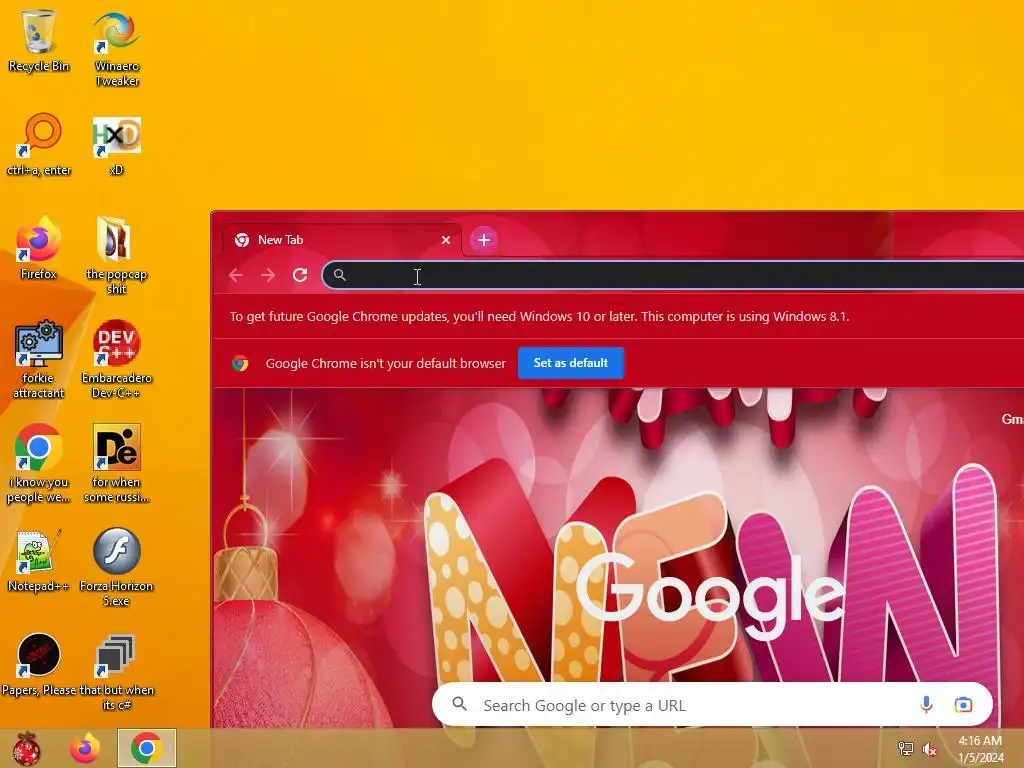Viewport: 1024px width, 768px height.
Task: Click the search icon in address bar
Action: (x=340, y=275)
